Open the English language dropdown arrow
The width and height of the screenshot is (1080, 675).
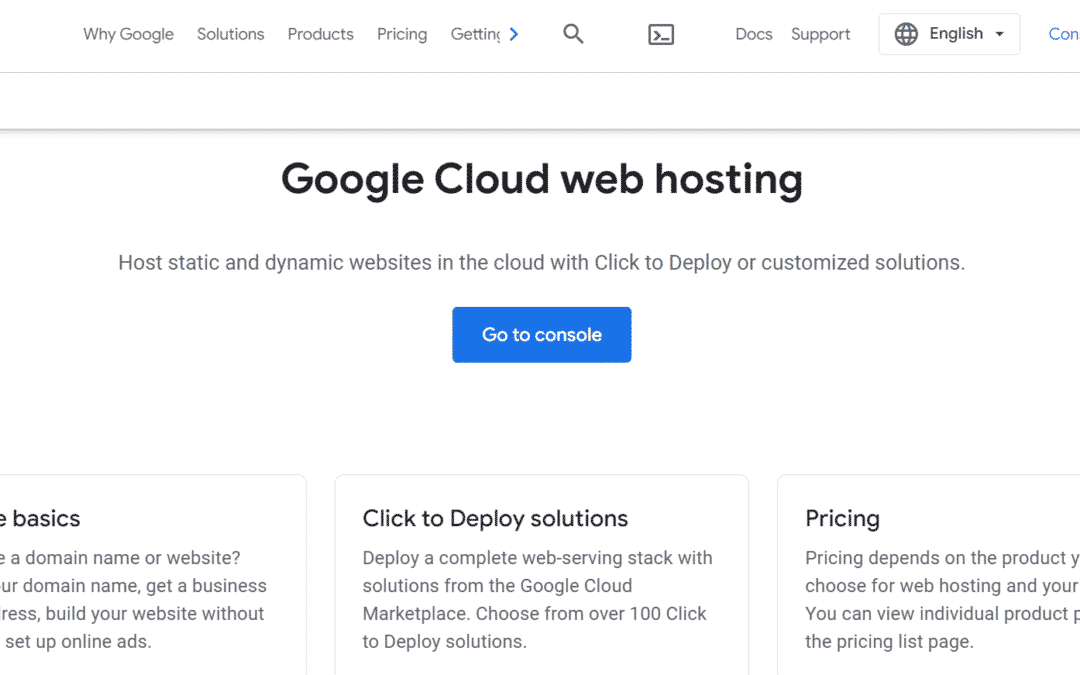click(x=999, y=34)
